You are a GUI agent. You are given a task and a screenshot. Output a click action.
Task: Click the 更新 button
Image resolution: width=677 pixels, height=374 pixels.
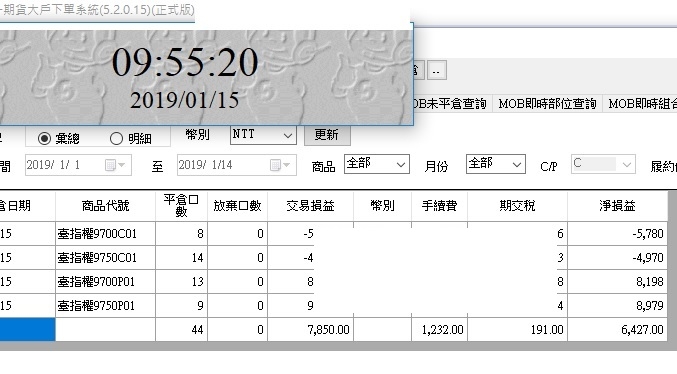pyautogui.click(x=327, y=135)
